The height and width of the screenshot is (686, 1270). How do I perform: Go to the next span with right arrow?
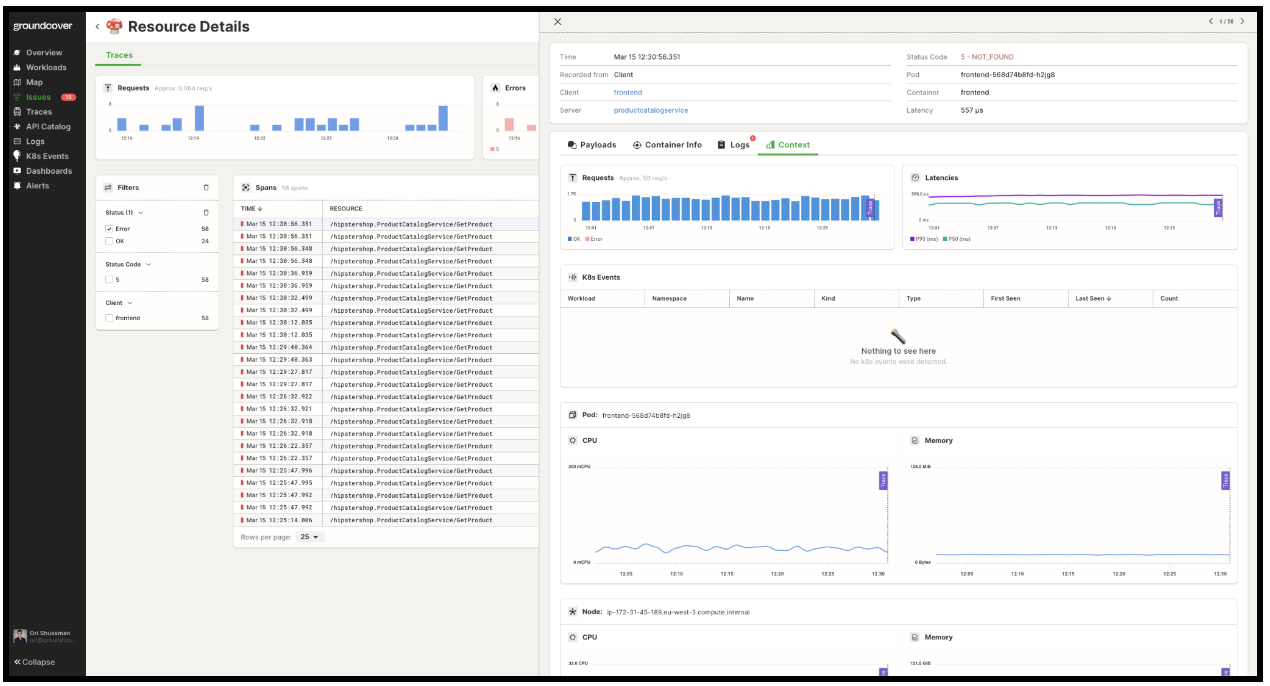click(x=1241, y=21)
